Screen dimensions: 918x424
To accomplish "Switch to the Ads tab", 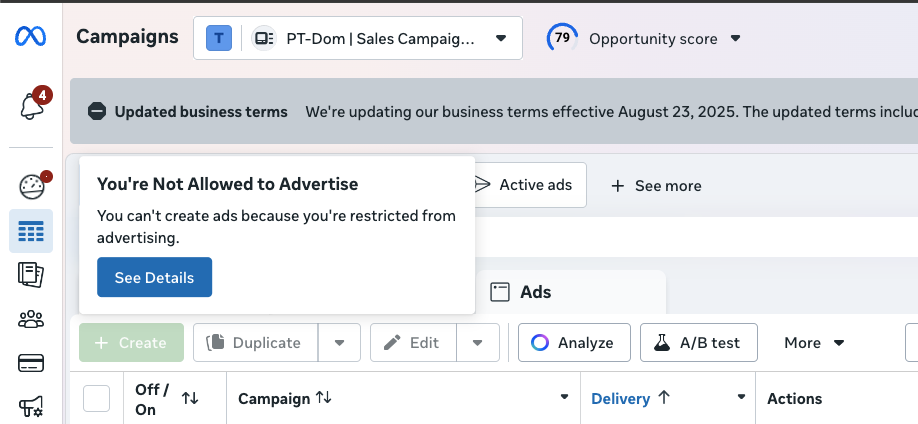I will point(535,292).
